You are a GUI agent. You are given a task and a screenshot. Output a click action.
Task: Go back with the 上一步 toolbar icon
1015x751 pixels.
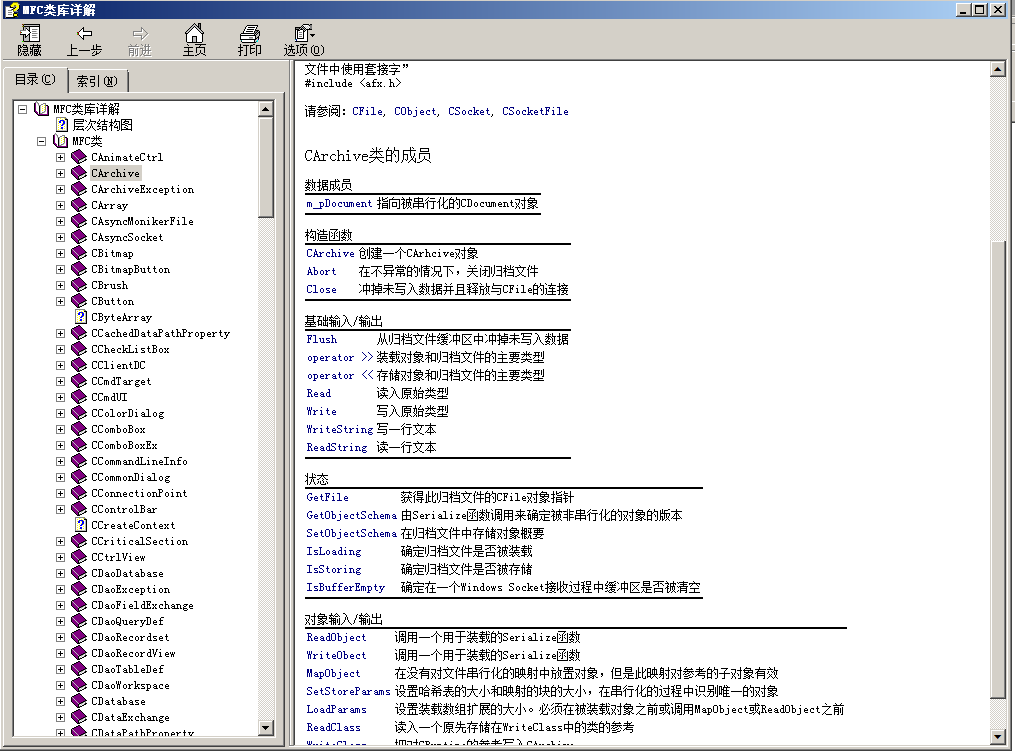pos(84,40)
